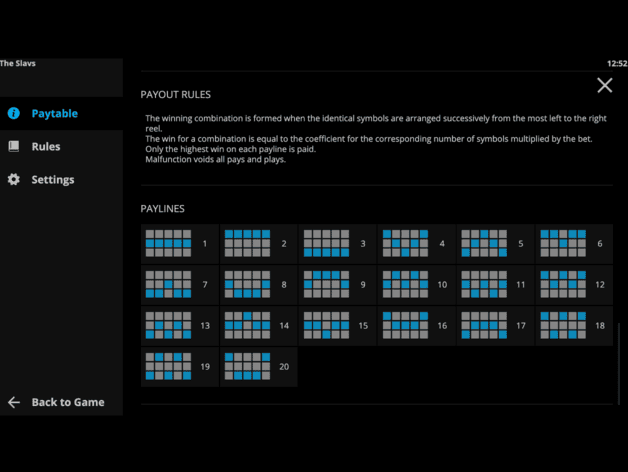This screenshot has width=628, height=472.
Task: Select payline 12 diagram
Action: click(563, 284)
